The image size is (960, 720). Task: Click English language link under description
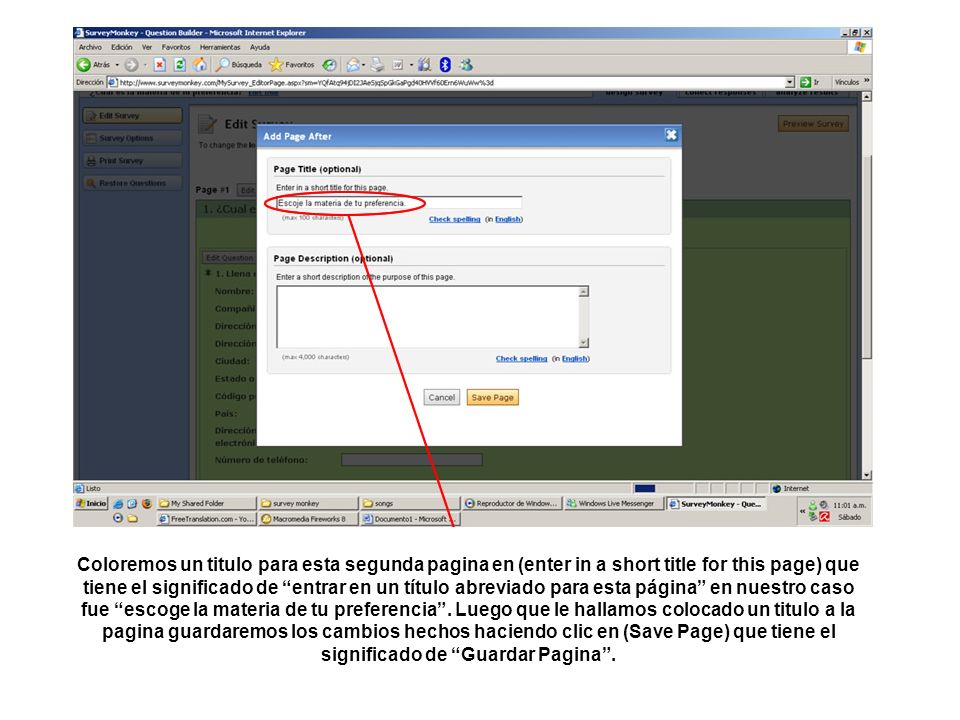575,359
